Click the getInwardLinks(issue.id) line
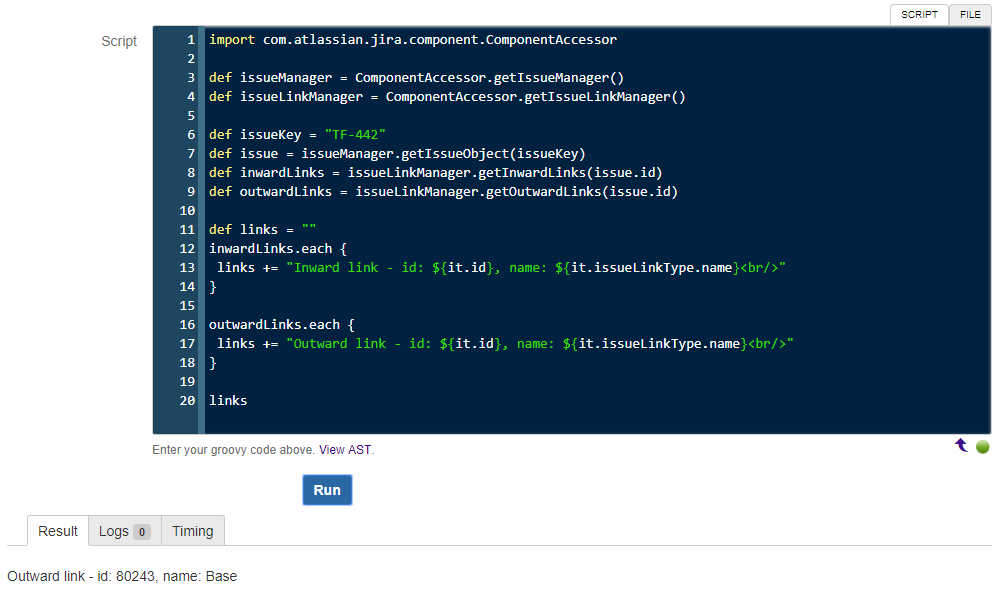Screen dimensions: 994x595 coord(436,173)
